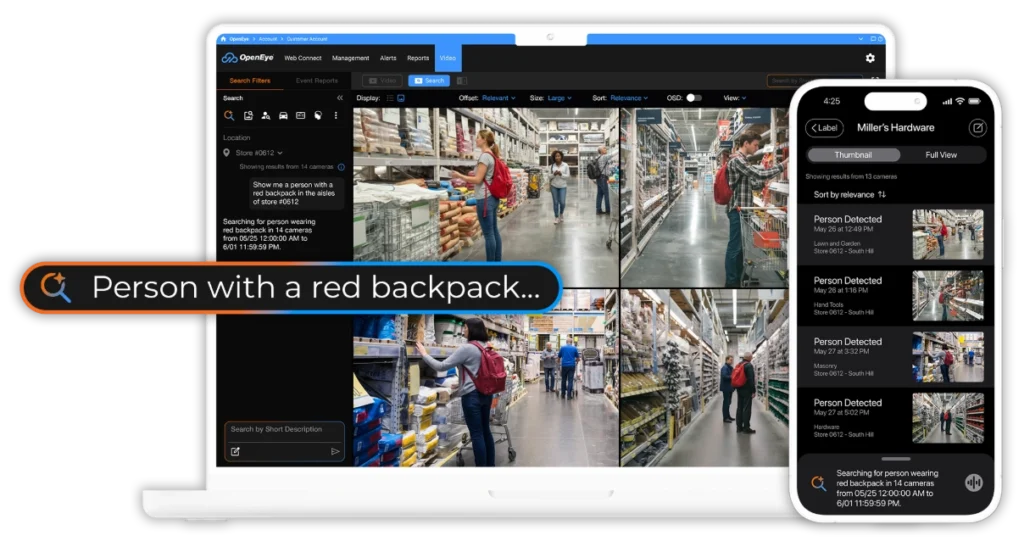Click the magnifier in the red backpack search bar
This screenshot has height=547, width=1024.
coord(56,287)
